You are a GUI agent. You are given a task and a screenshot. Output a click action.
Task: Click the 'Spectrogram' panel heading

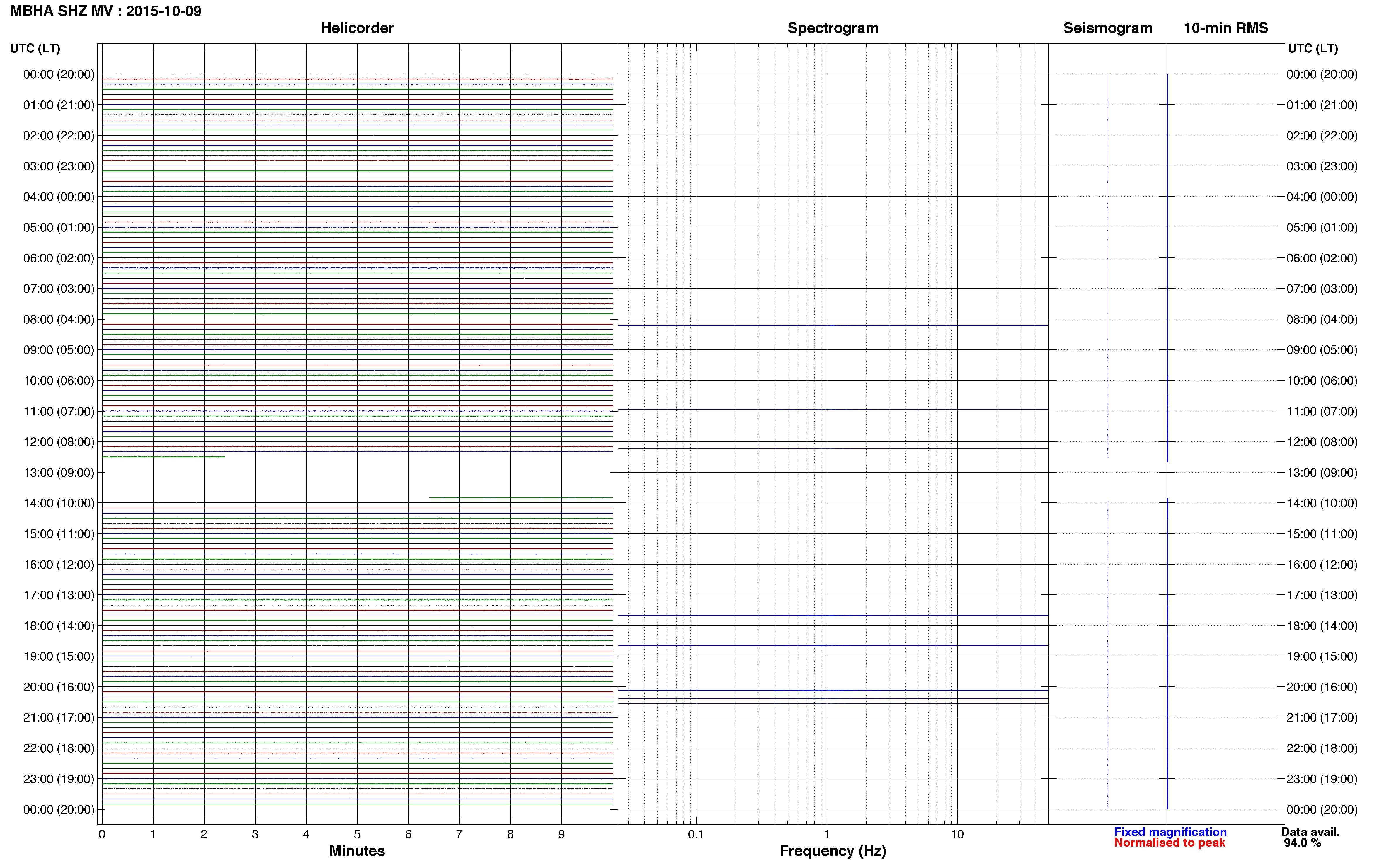(x=833, y=28)
